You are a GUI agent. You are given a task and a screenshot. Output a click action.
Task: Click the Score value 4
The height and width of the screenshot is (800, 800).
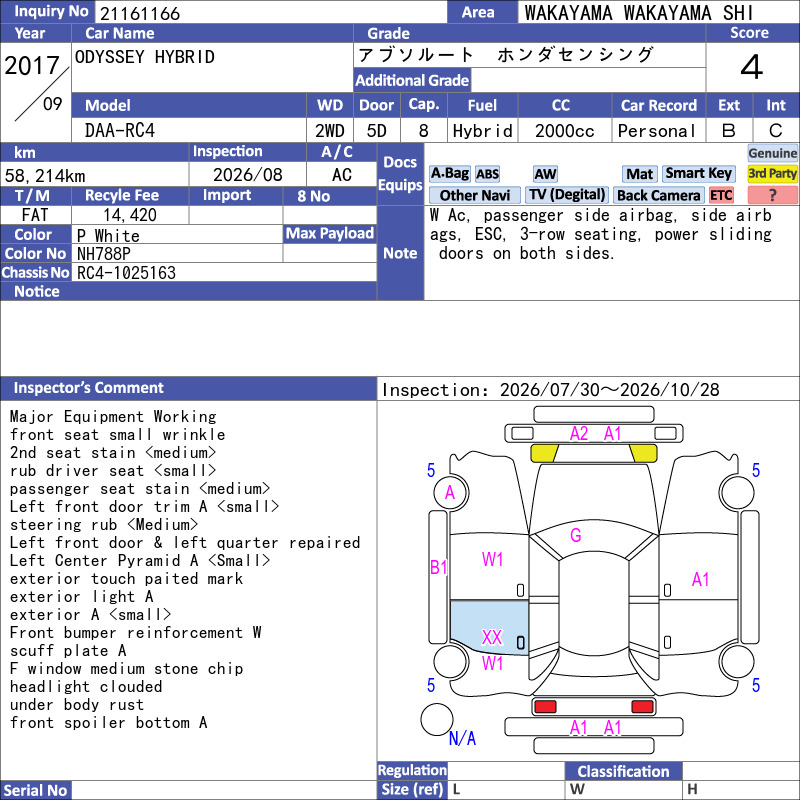pyautogui.click(x=752, y=67)
